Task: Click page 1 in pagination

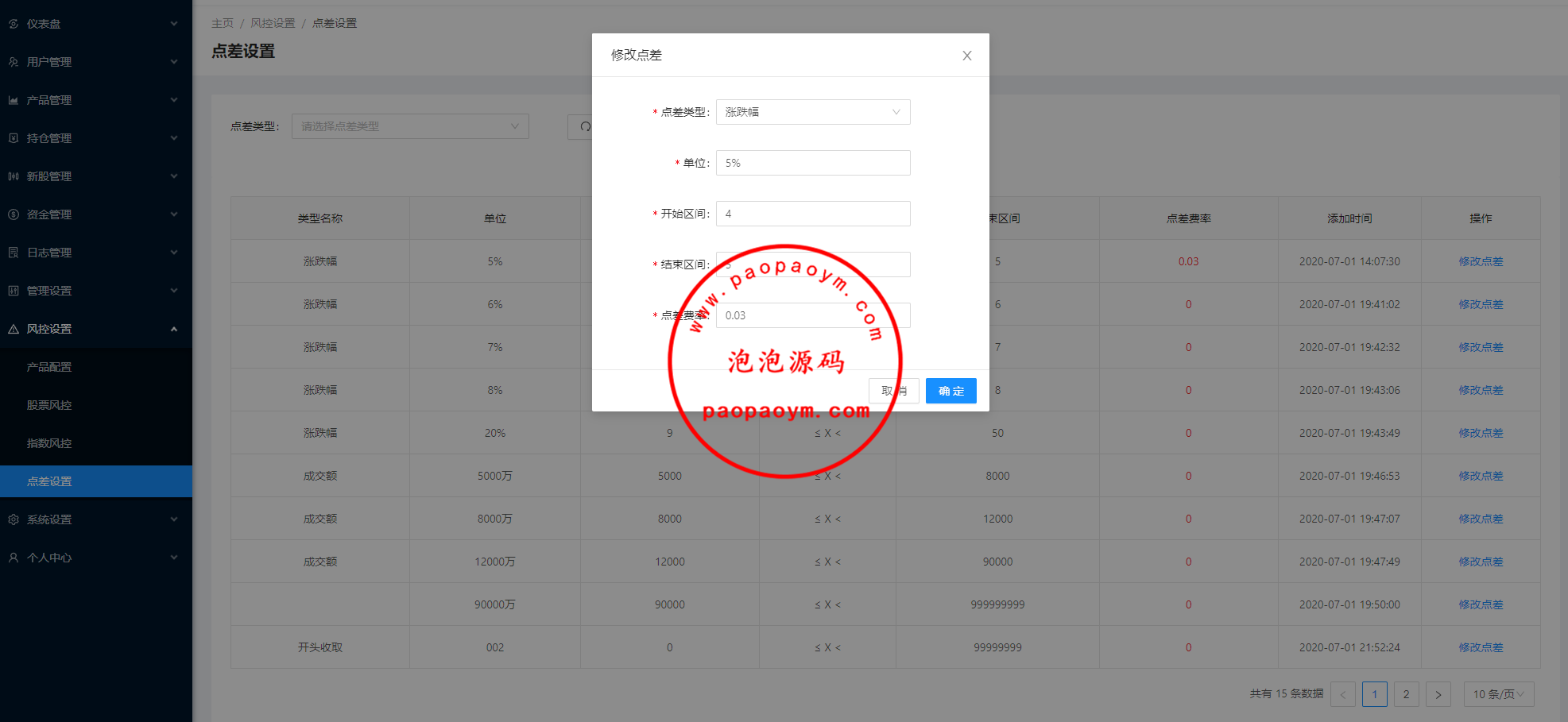Action: tap(1375, 694)
